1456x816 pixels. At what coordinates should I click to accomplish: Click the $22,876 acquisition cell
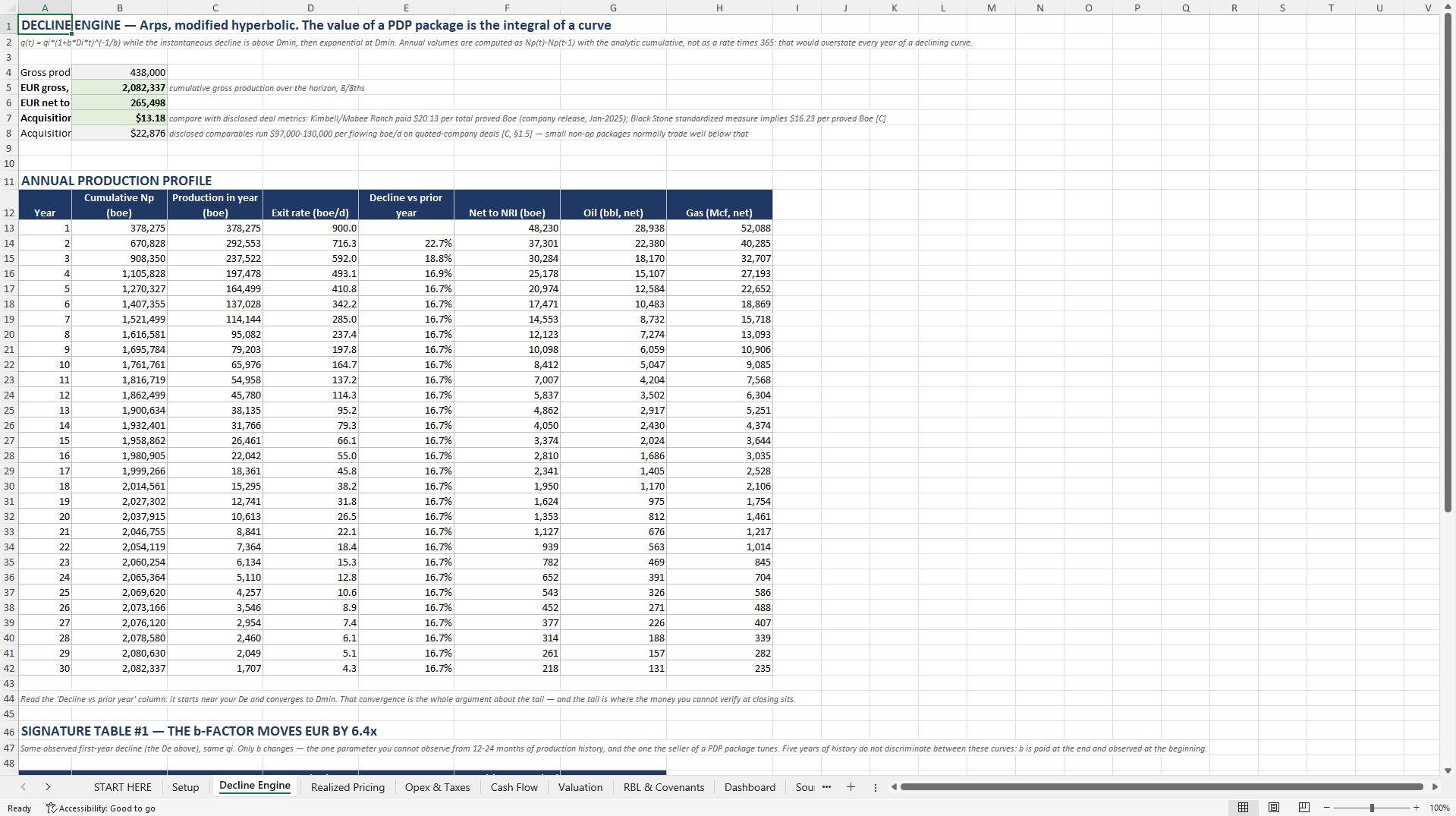[119, 133]
